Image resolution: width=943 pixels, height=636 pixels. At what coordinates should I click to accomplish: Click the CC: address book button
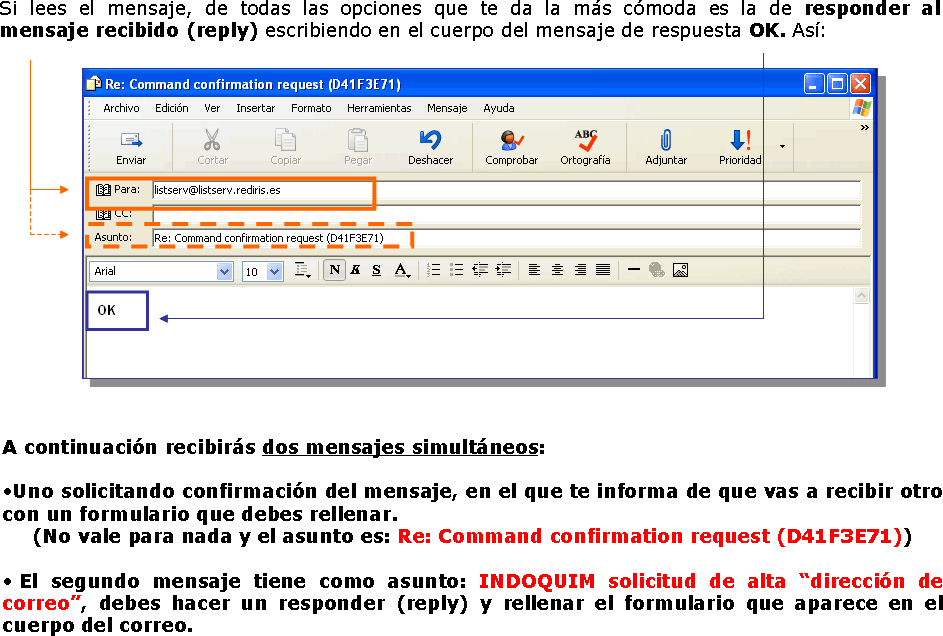(113, 213)
